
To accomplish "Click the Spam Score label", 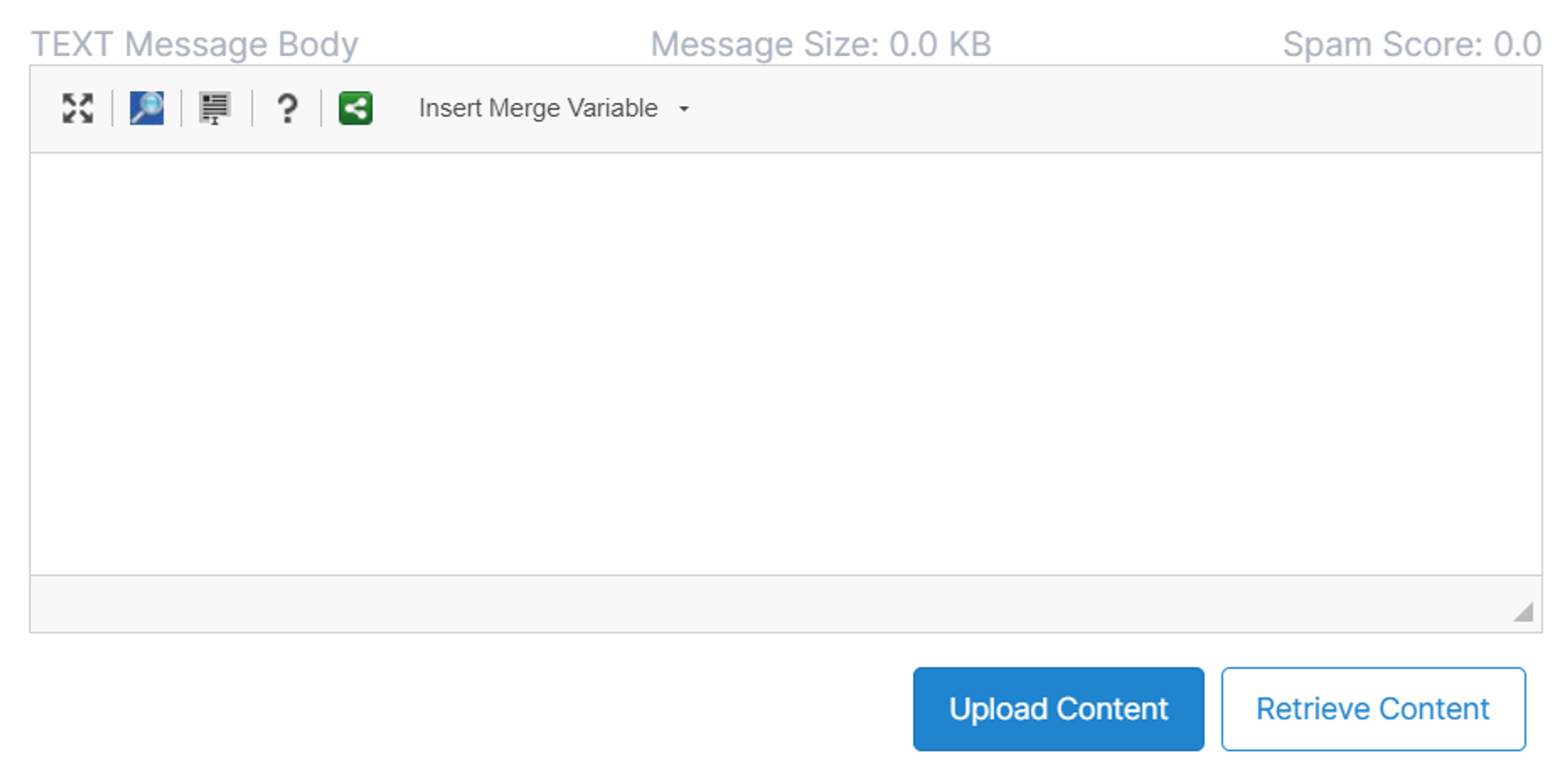I will coord(1385,45).
